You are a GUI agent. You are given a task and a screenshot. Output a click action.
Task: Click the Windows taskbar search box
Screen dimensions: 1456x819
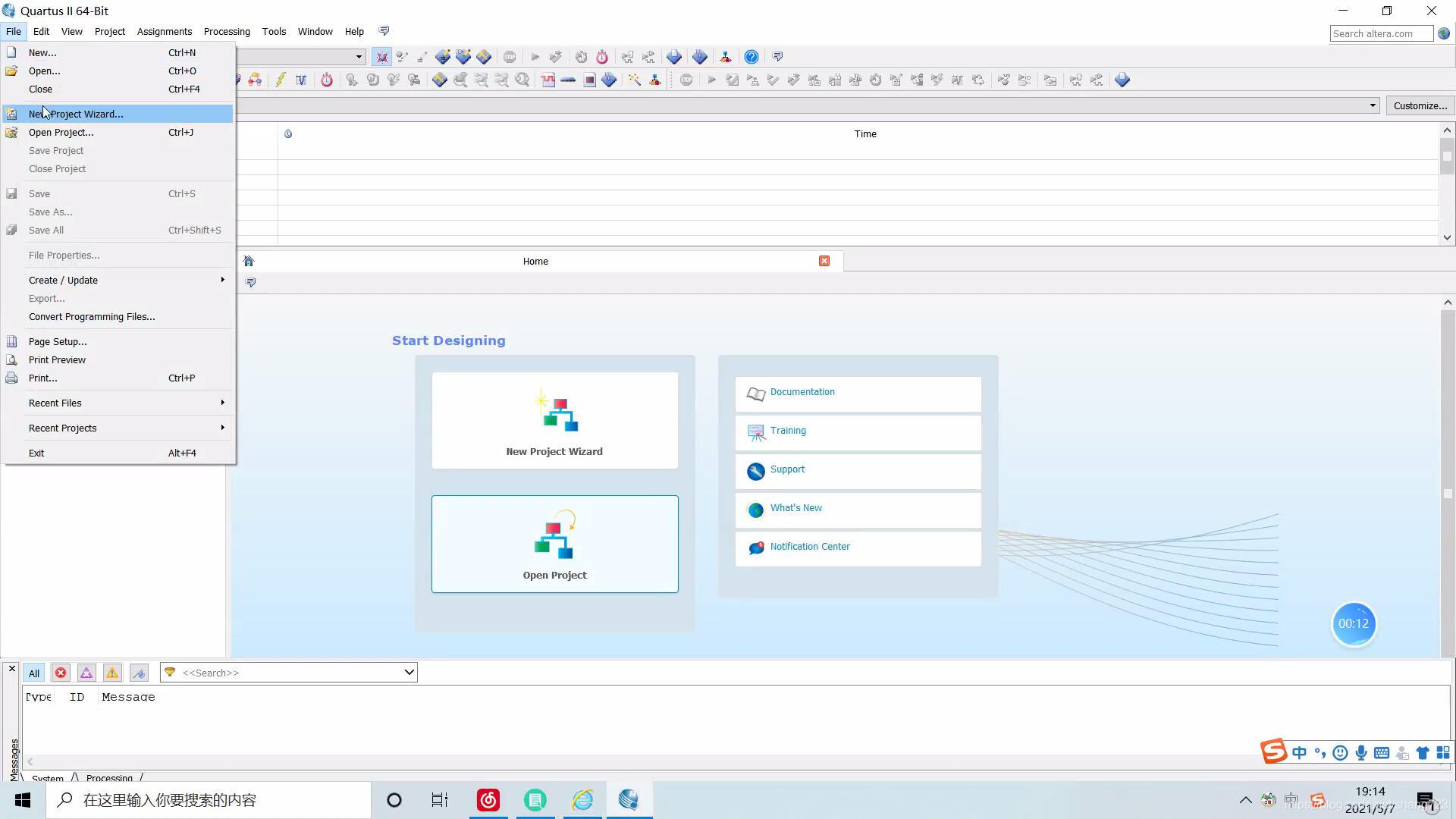pyautogui.click(x=209, y=800)
